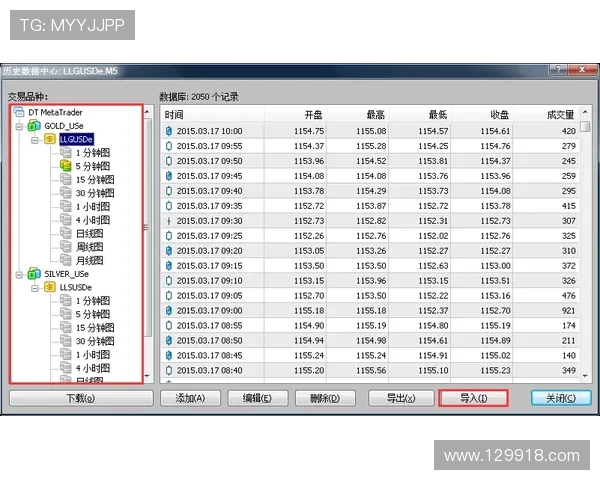Image resolution: width=600 pixels, height=480 pixels.
Task: Collapse the LLGUSDe symbol node
Action: (35, 140)
